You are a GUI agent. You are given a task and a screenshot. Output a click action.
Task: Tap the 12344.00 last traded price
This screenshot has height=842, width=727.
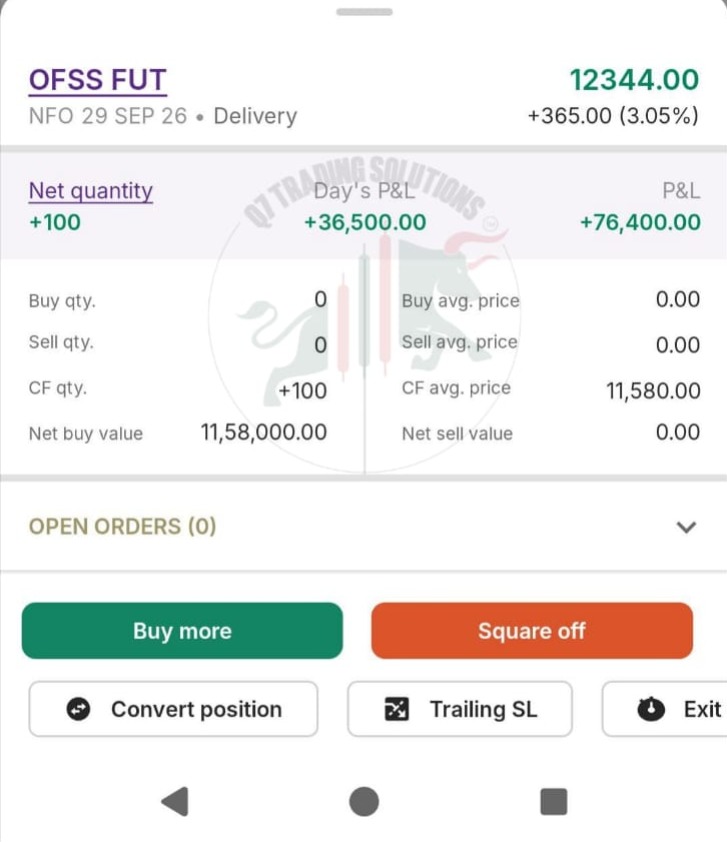[x=634, y=80]
